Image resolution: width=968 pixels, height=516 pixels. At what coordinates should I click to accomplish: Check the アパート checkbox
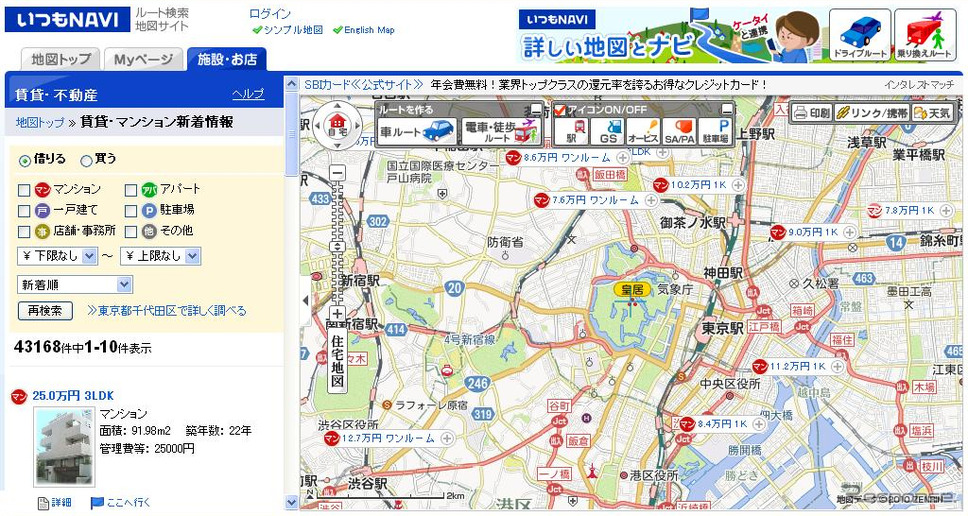[x=131, y=190]
